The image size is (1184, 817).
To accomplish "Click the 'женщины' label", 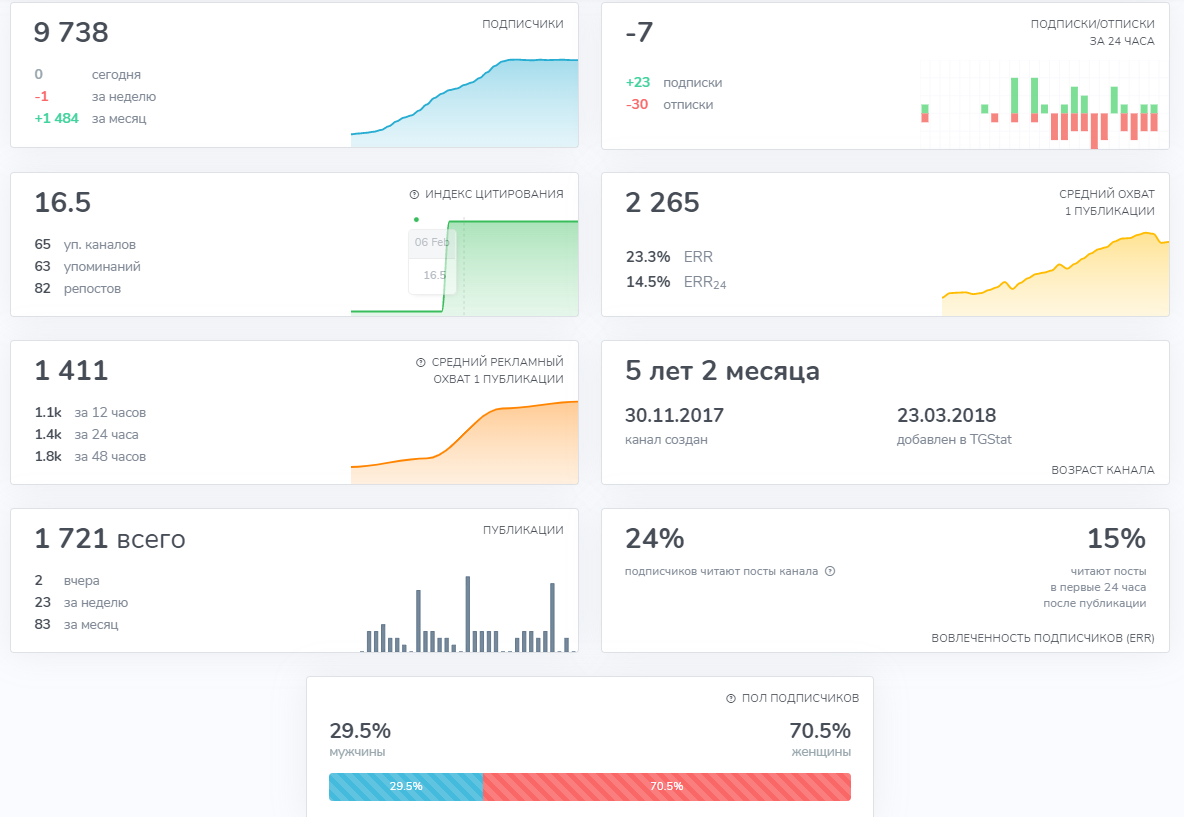I will point(821,752).
